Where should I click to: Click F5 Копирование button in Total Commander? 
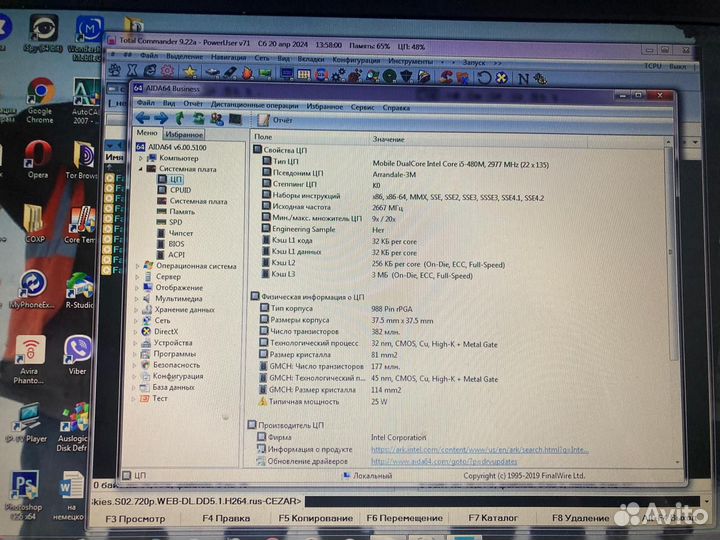click(315, 518)
